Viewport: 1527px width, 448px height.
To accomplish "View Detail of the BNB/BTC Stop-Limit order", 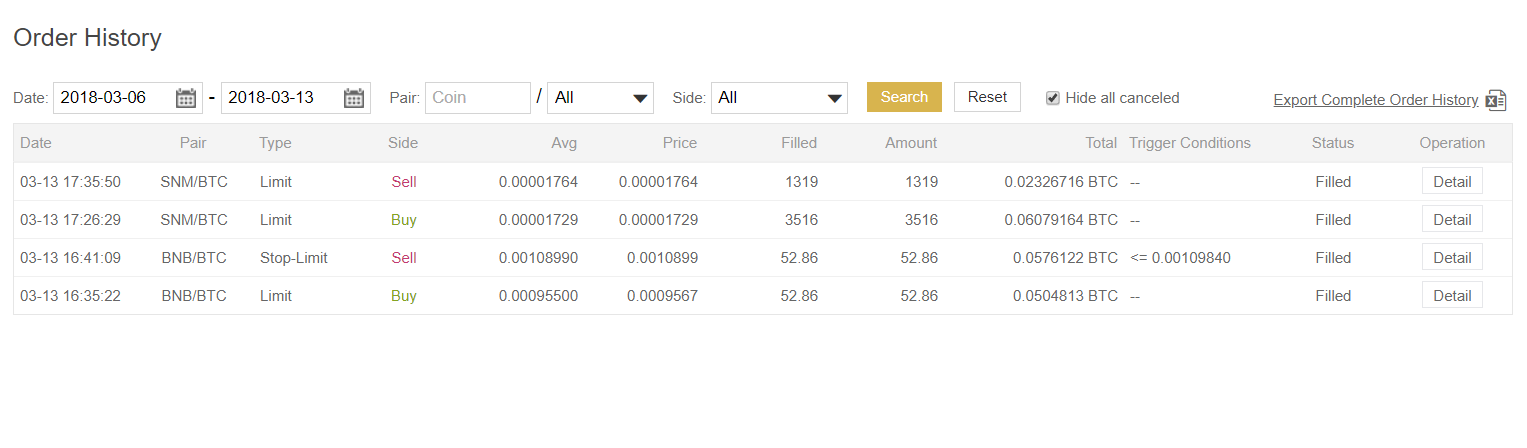I will (1452, 258).
